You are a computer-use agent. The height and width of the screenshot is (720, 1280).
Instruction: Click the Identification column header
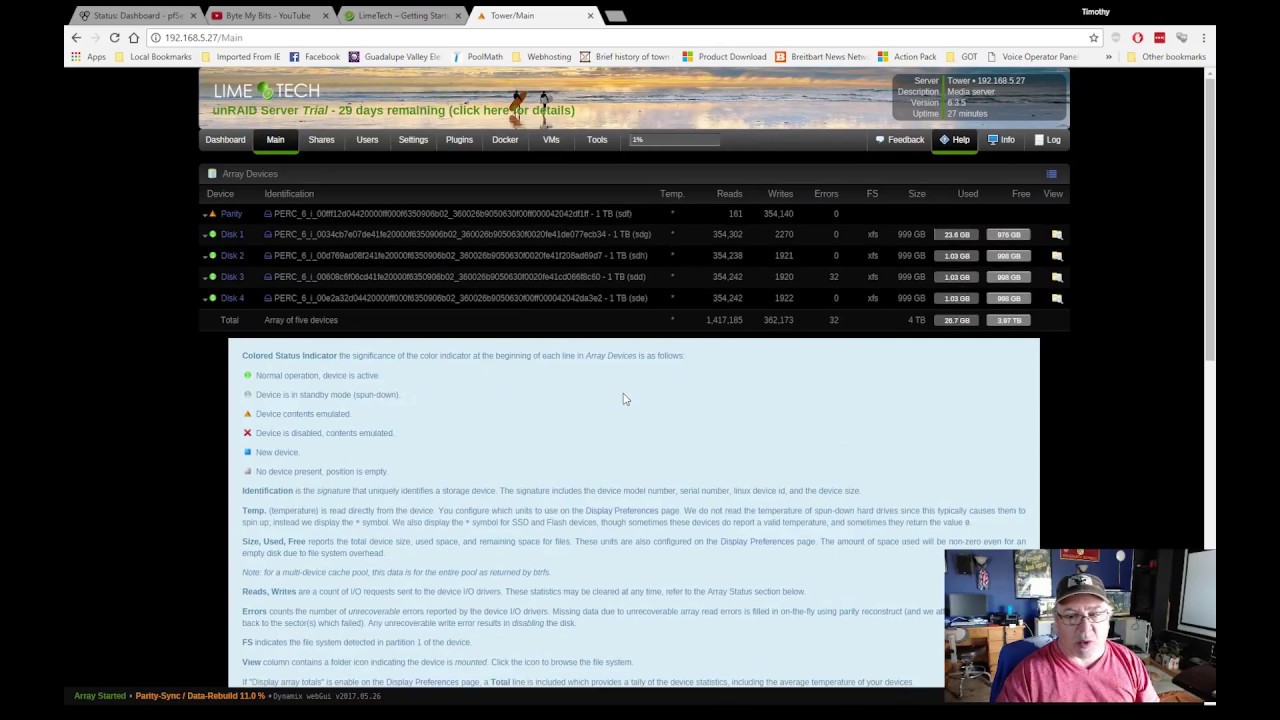click(x=289, y=194)
